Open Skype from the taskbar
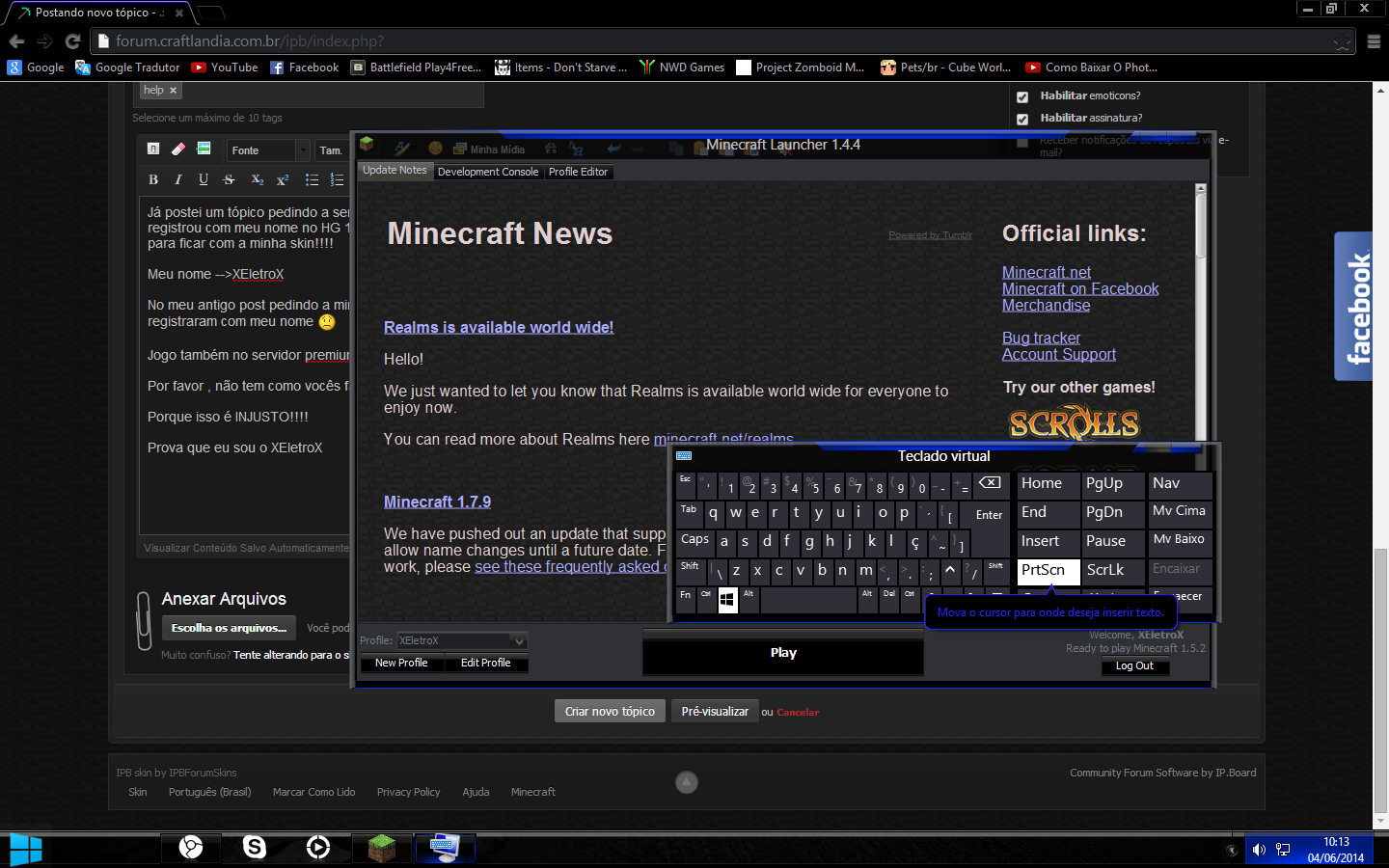The width and height of the screenshot is (1389, 868). (255, 848)
